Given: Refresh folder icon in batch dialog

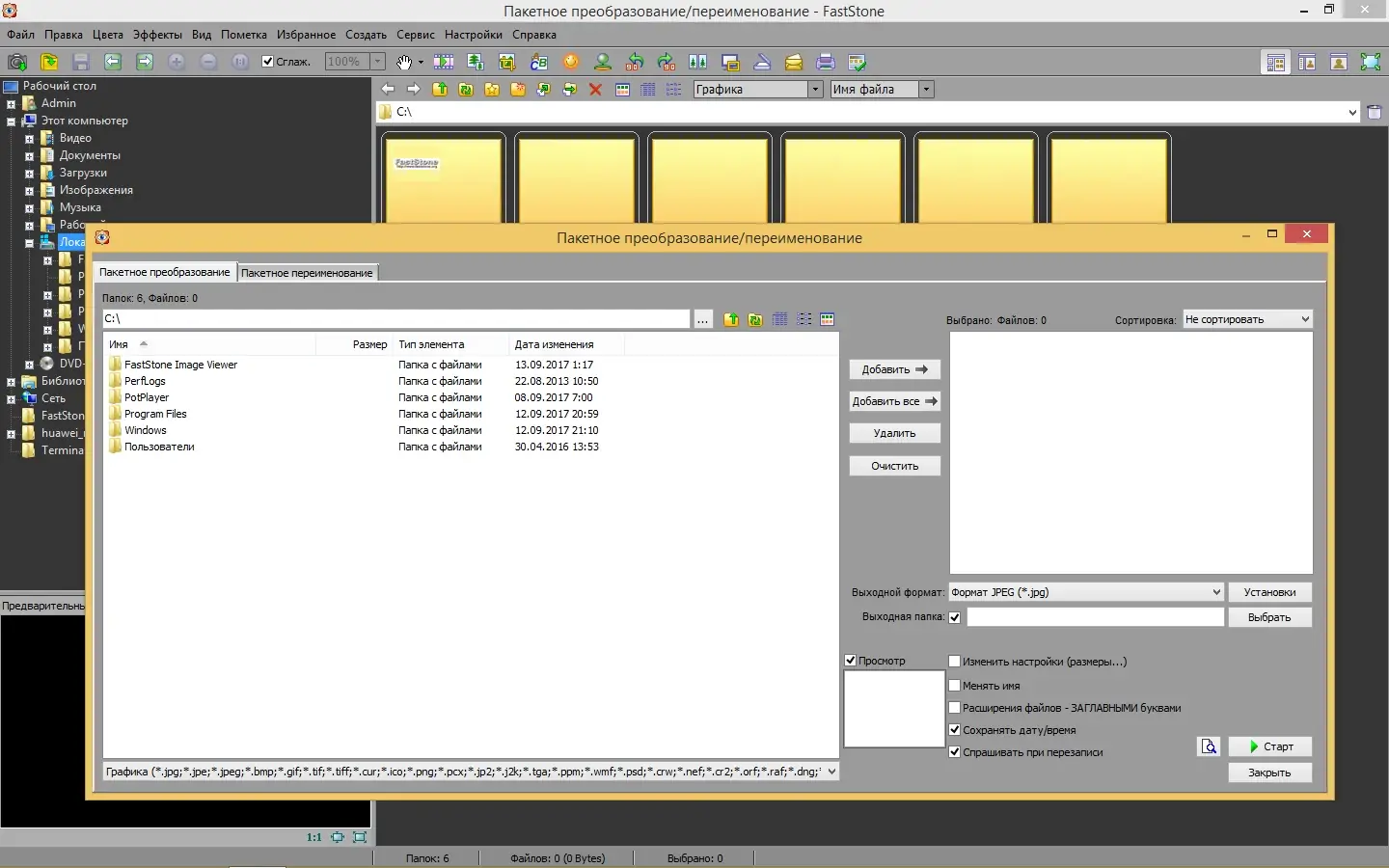Looking at the screenshot, I should pos(755,319).
